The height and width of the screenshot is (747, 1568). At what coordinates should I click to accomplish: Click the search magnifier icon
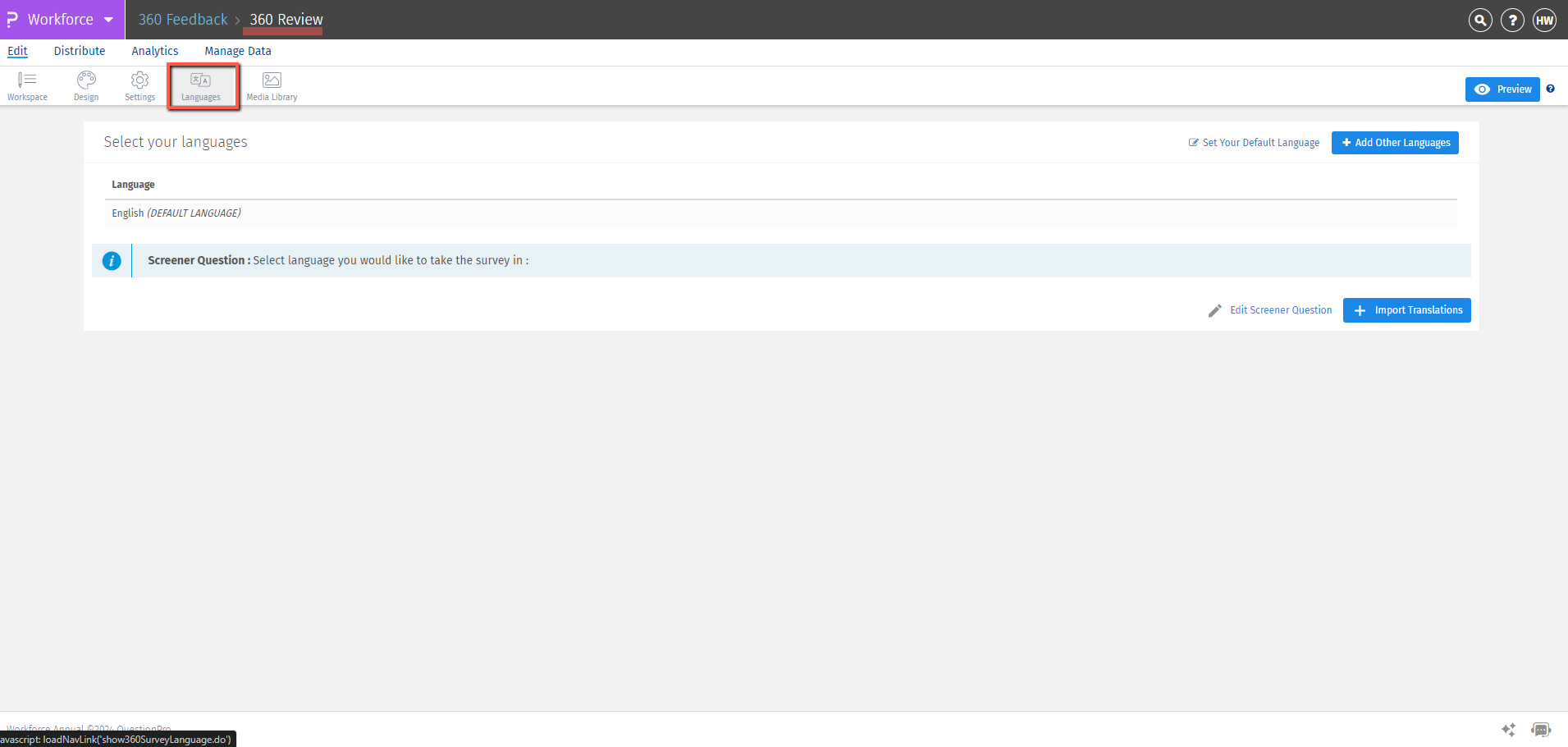[1479, 20]
